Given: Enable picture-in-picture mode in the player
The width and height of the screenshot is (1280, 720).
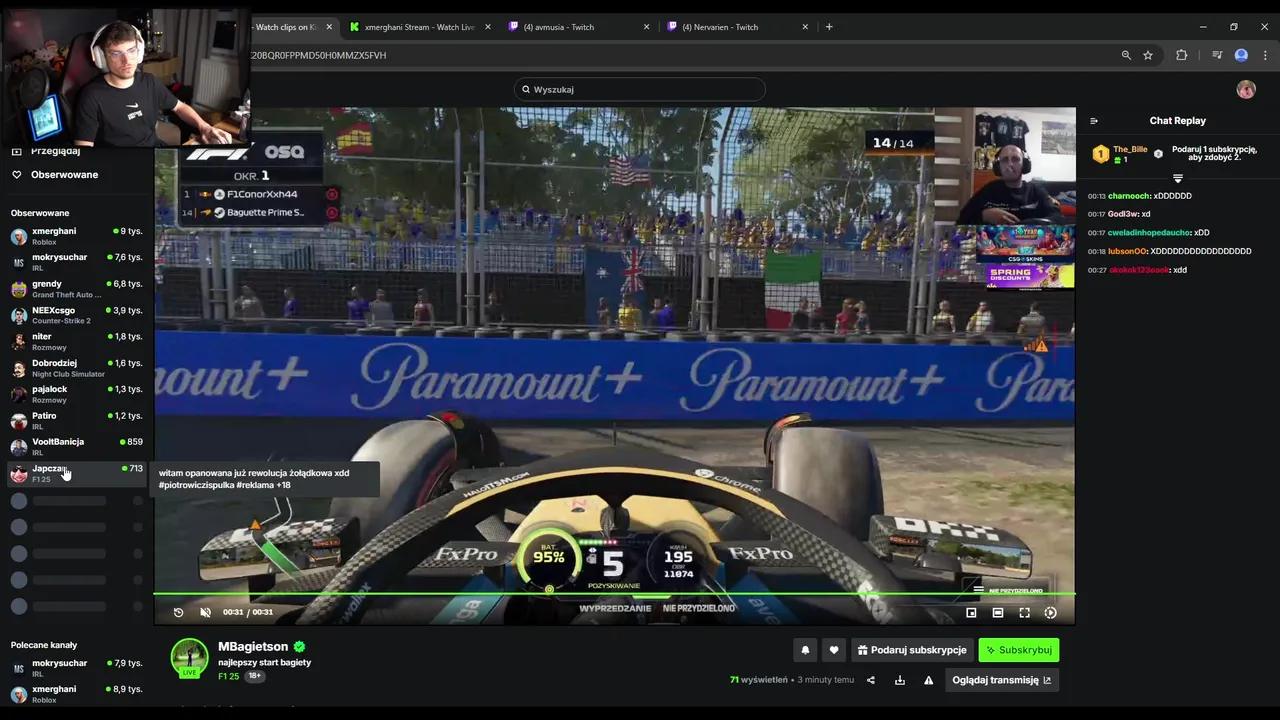Looking at the screenshot, I should pyautogui.click(x=971, y=613).
